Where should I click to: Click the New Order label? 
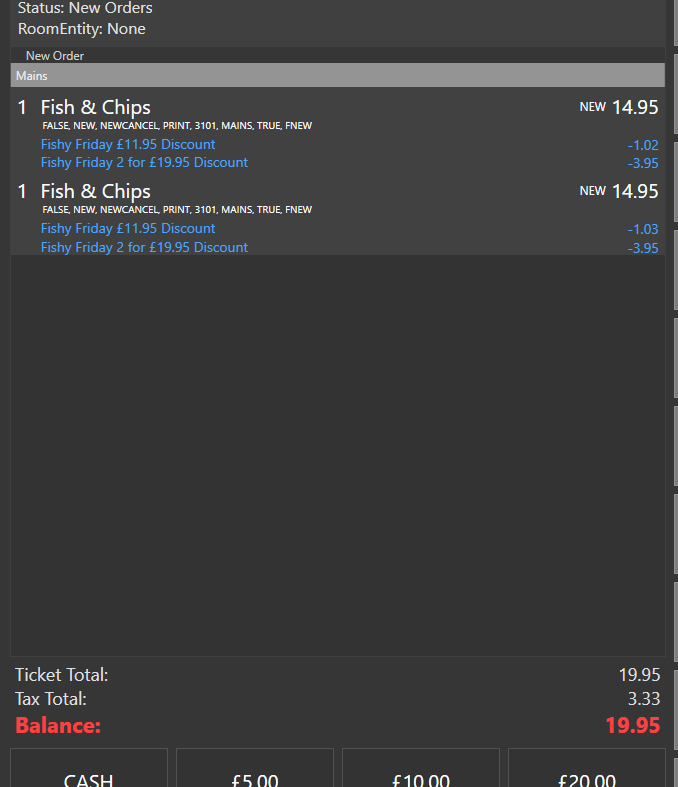click(x=55, y=56)
